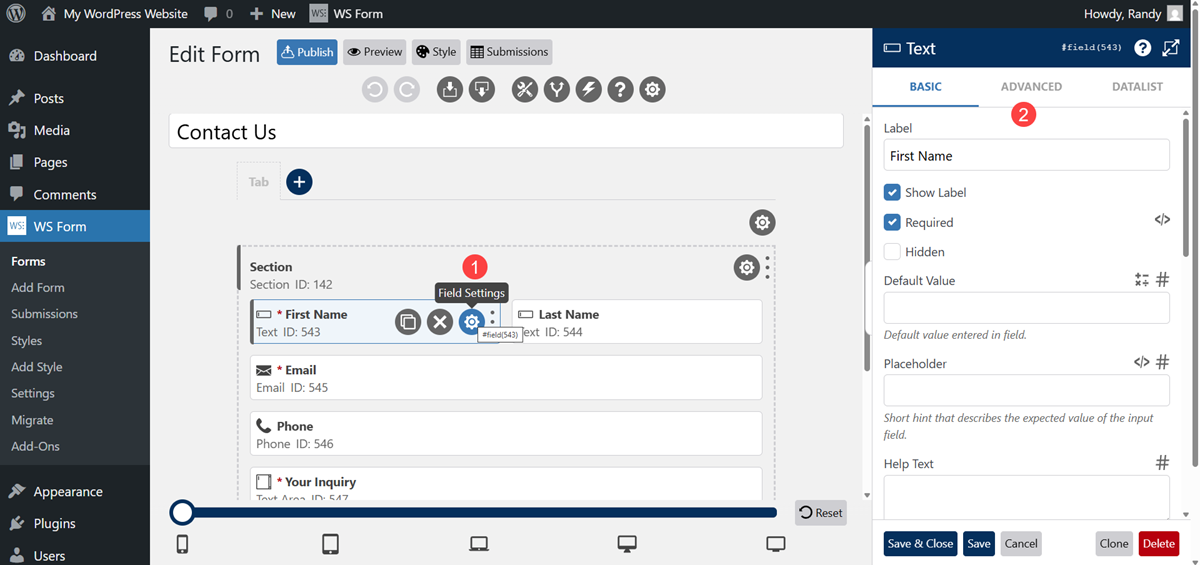Open variables hash menu for Help Text
1200x565 pixels.
point(1162,463)
